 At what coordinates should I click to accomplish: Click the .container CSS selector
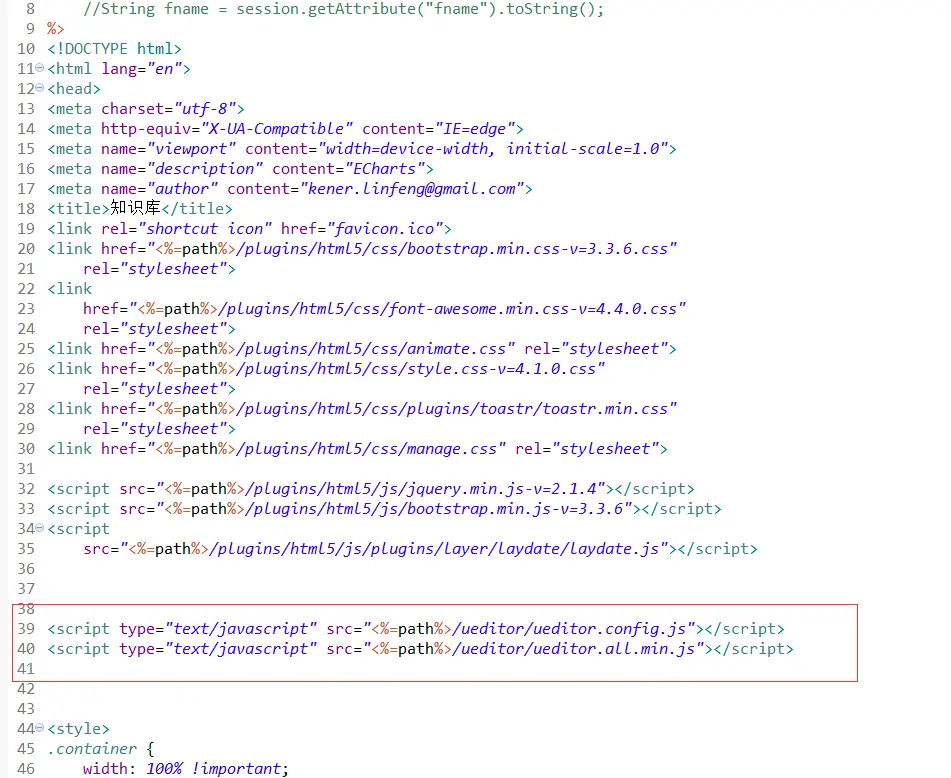point(92,749)
